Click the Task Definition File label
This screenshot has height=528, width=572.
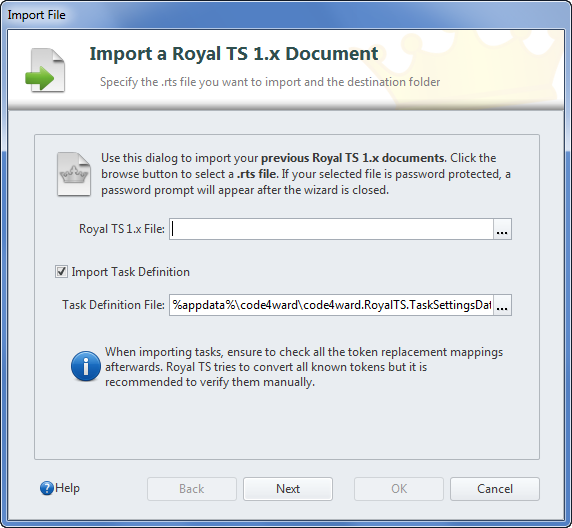point(113,305)
